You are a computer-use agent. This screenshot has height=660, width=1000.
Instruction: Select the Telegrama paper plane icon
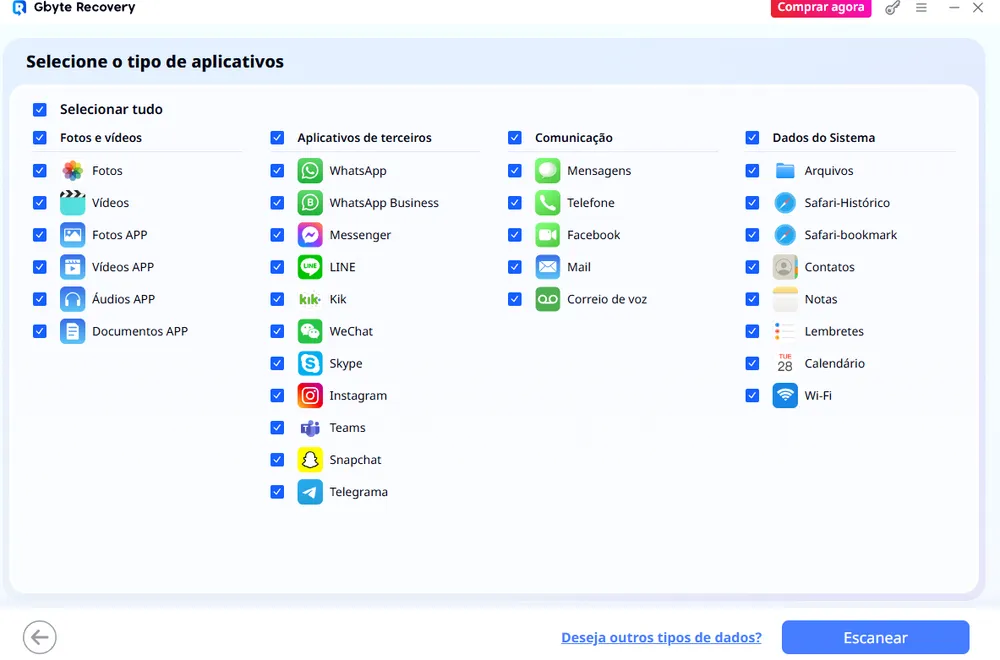[x=310, y=492]
